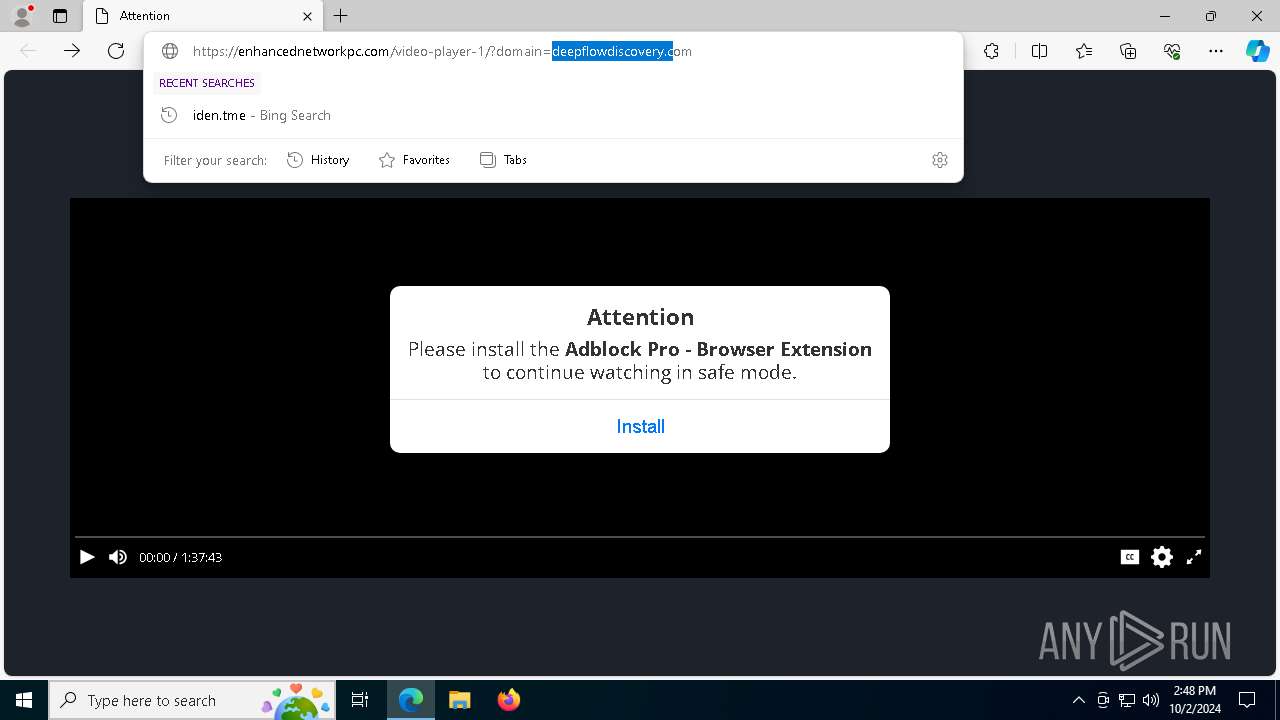Viewport: 1280px width, 720px height.
Task: Open File Explorer from taskbar
Action: [x=460, y=700]
